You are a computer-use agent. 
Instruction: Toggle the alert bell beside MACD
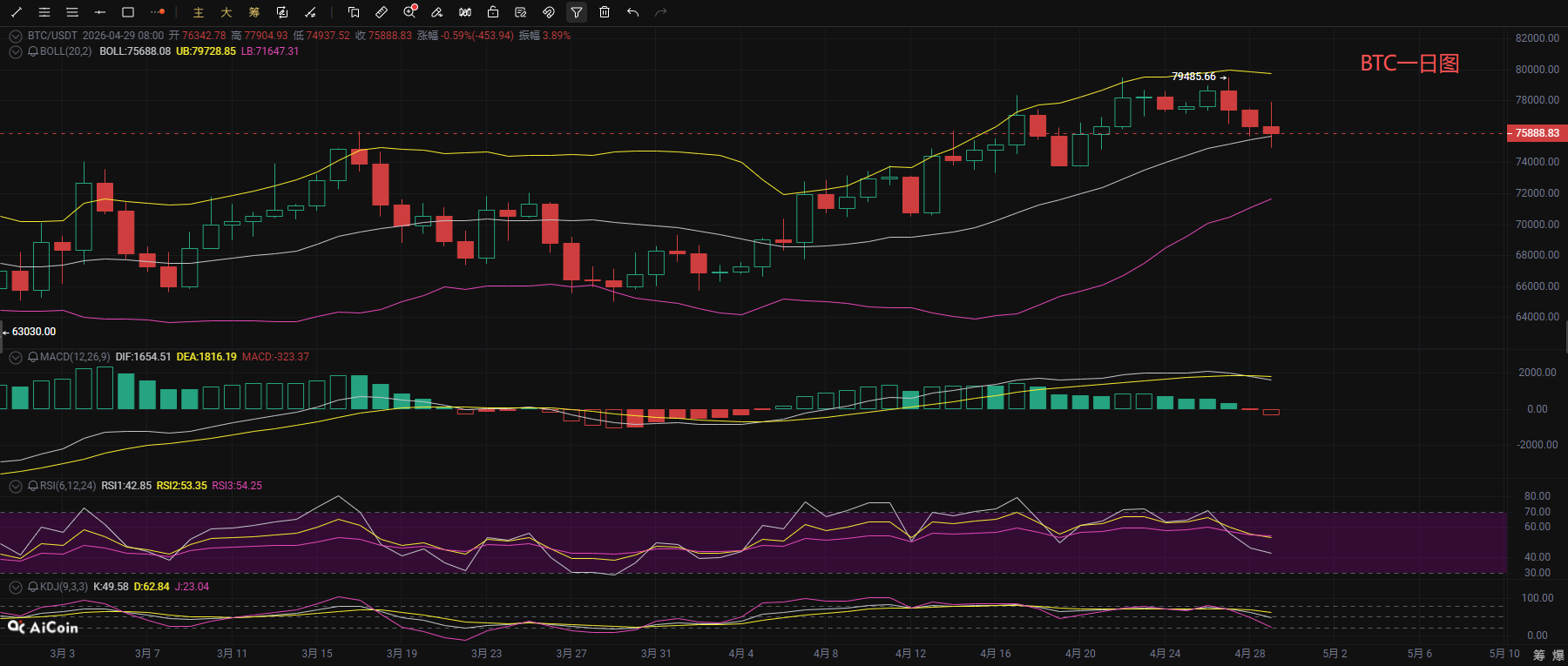click(33, 357)
